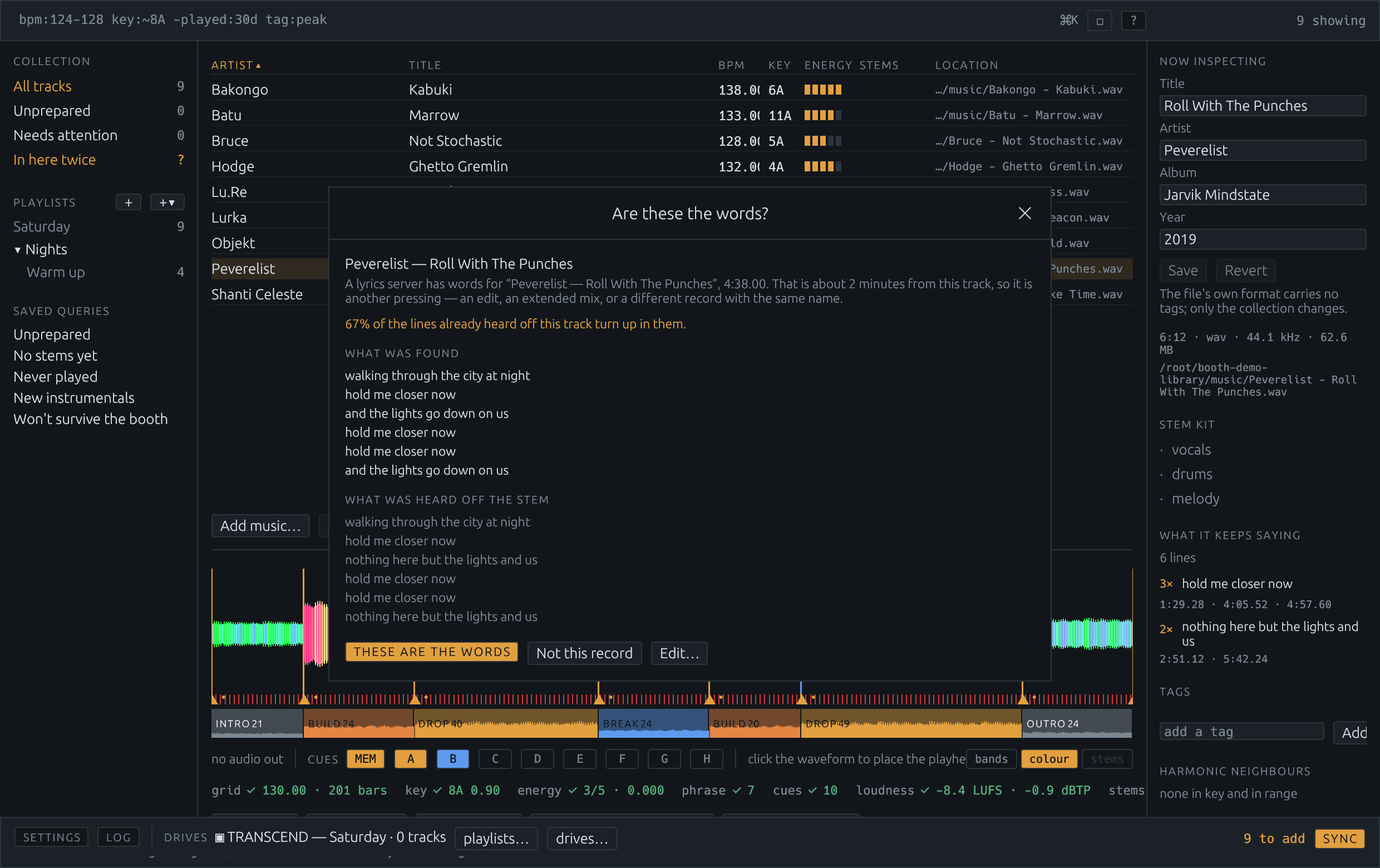Select cue slot C

click(495, 758)
